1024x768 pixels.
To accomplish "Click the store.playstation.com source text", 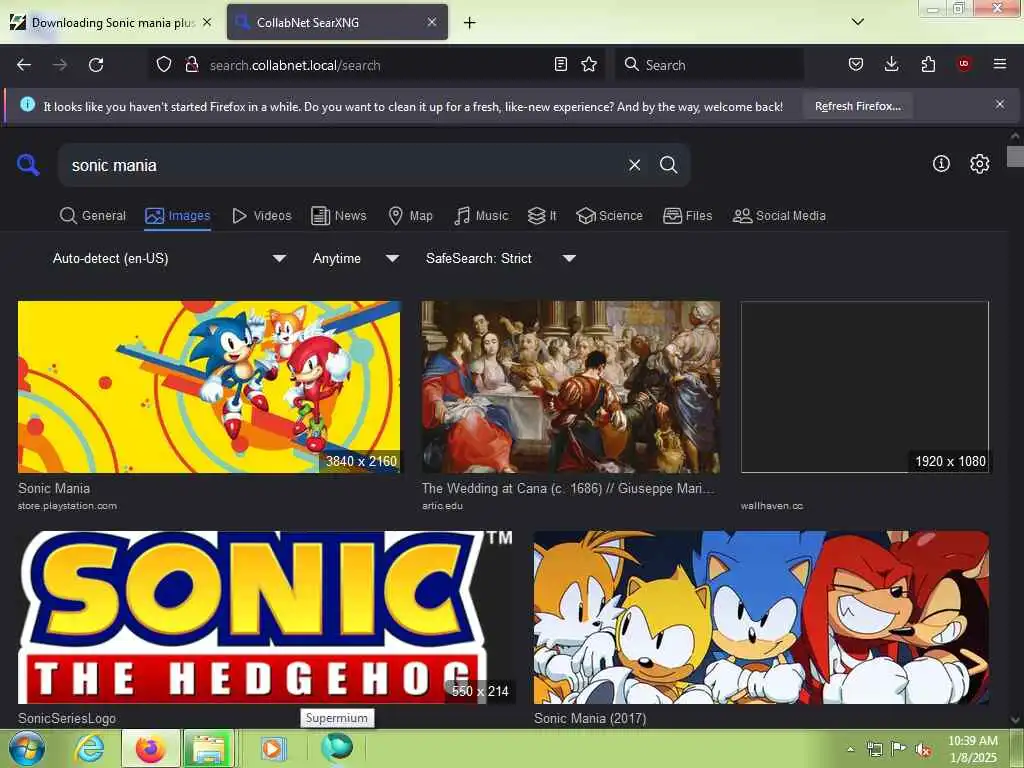I will [x=67, y=506].
